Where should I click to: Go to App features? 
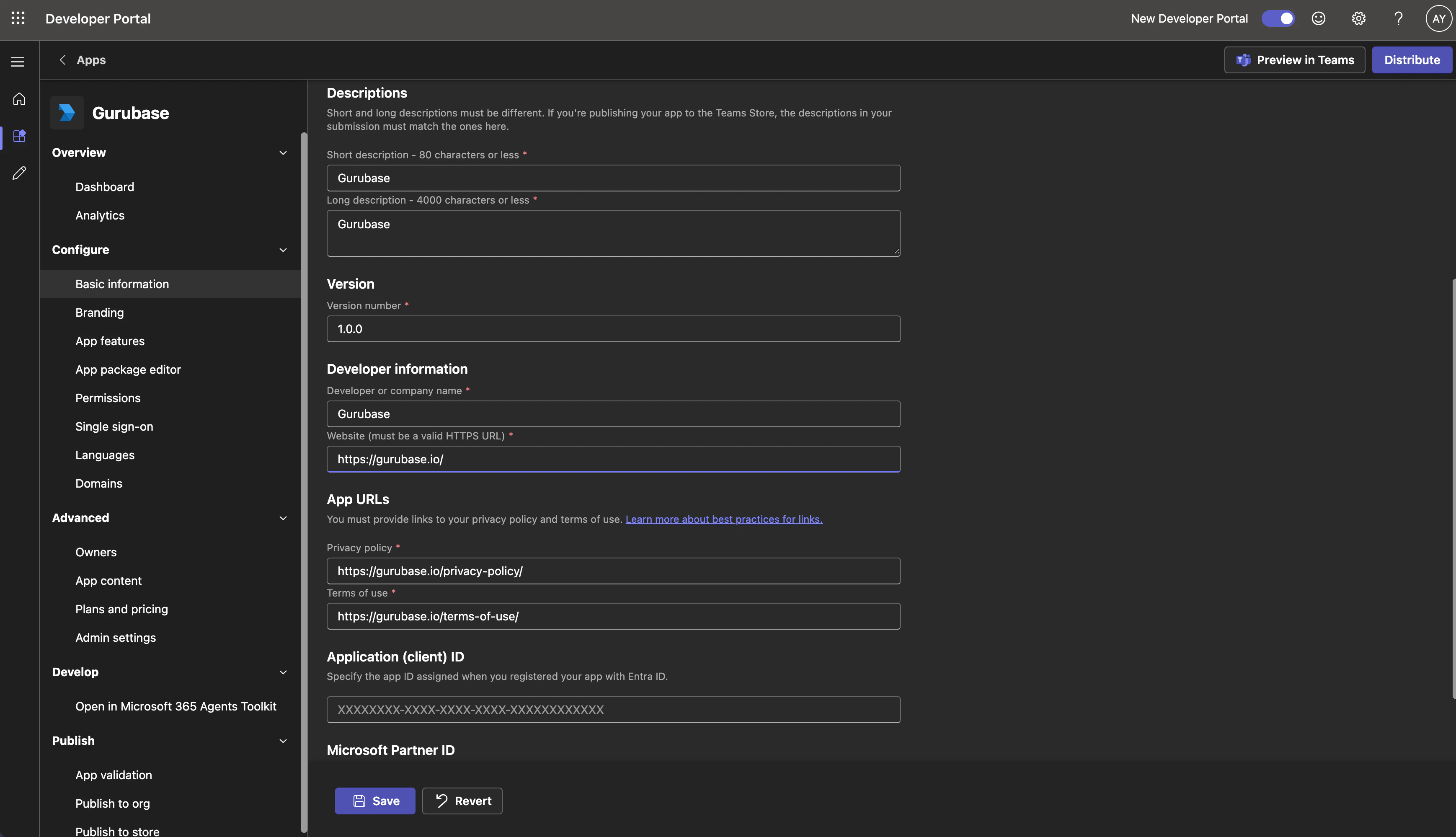point(110,341)
